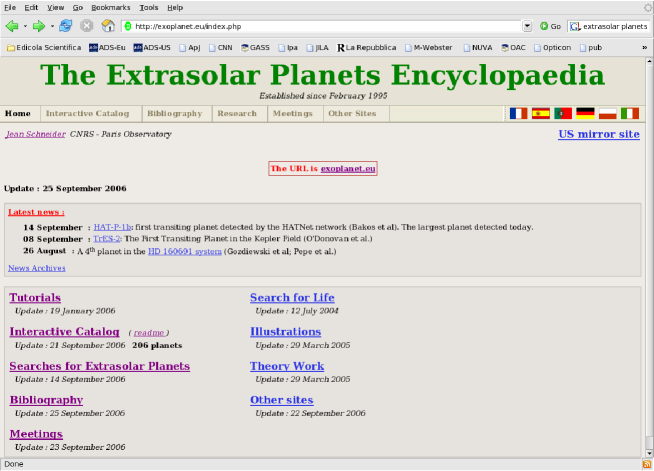Open the Search for Life link
Screen dimensions: 654x471
coord(292,298)
